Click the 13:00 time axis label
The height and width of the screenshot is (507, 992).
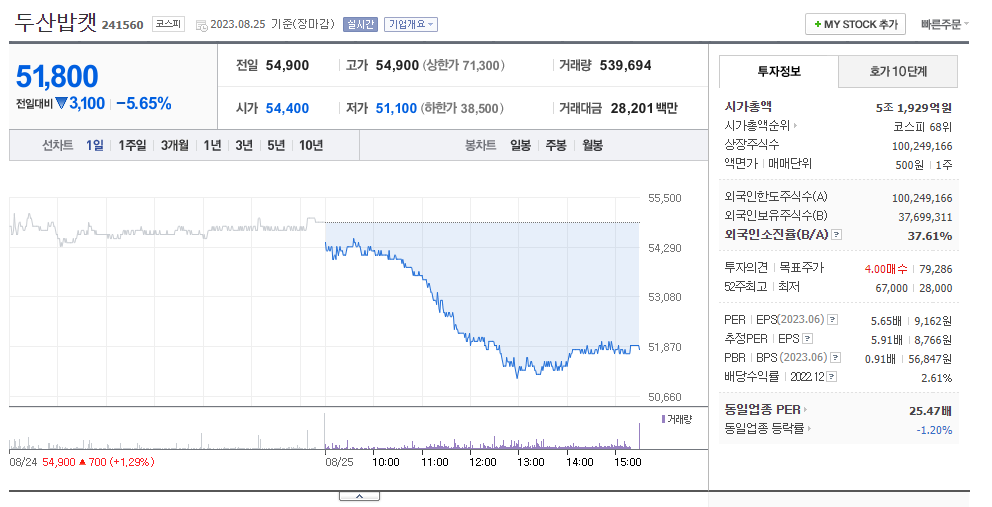coord(530,462)
